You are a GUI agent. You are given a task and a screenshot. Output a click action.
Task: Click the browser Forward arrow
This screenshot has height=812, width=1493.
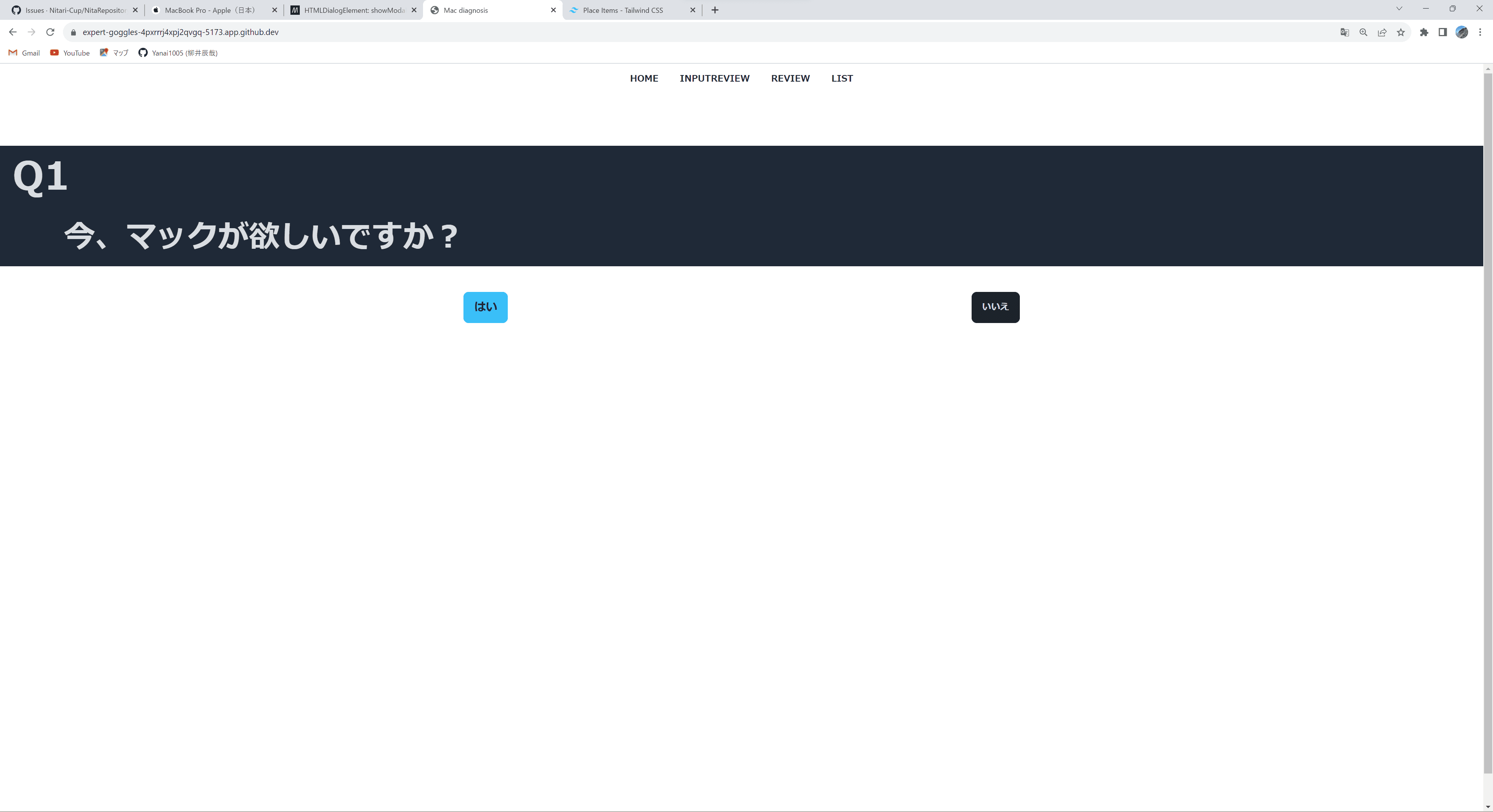pos(31,32)
